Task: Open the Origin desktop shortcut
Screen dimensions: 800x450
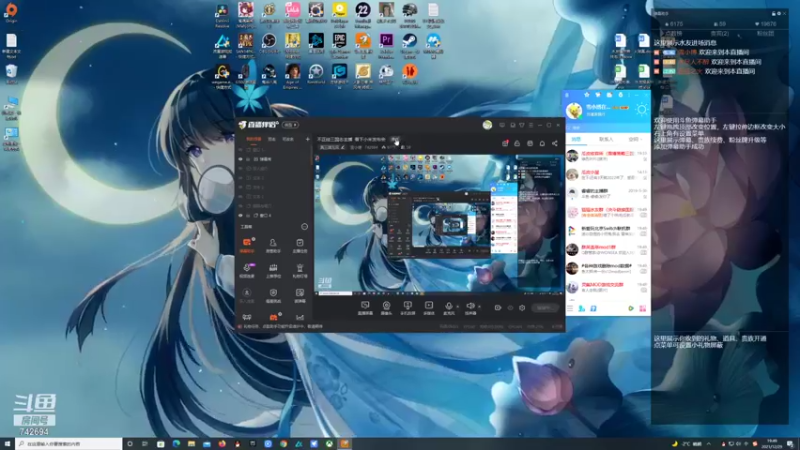Action: pos(11,13)
